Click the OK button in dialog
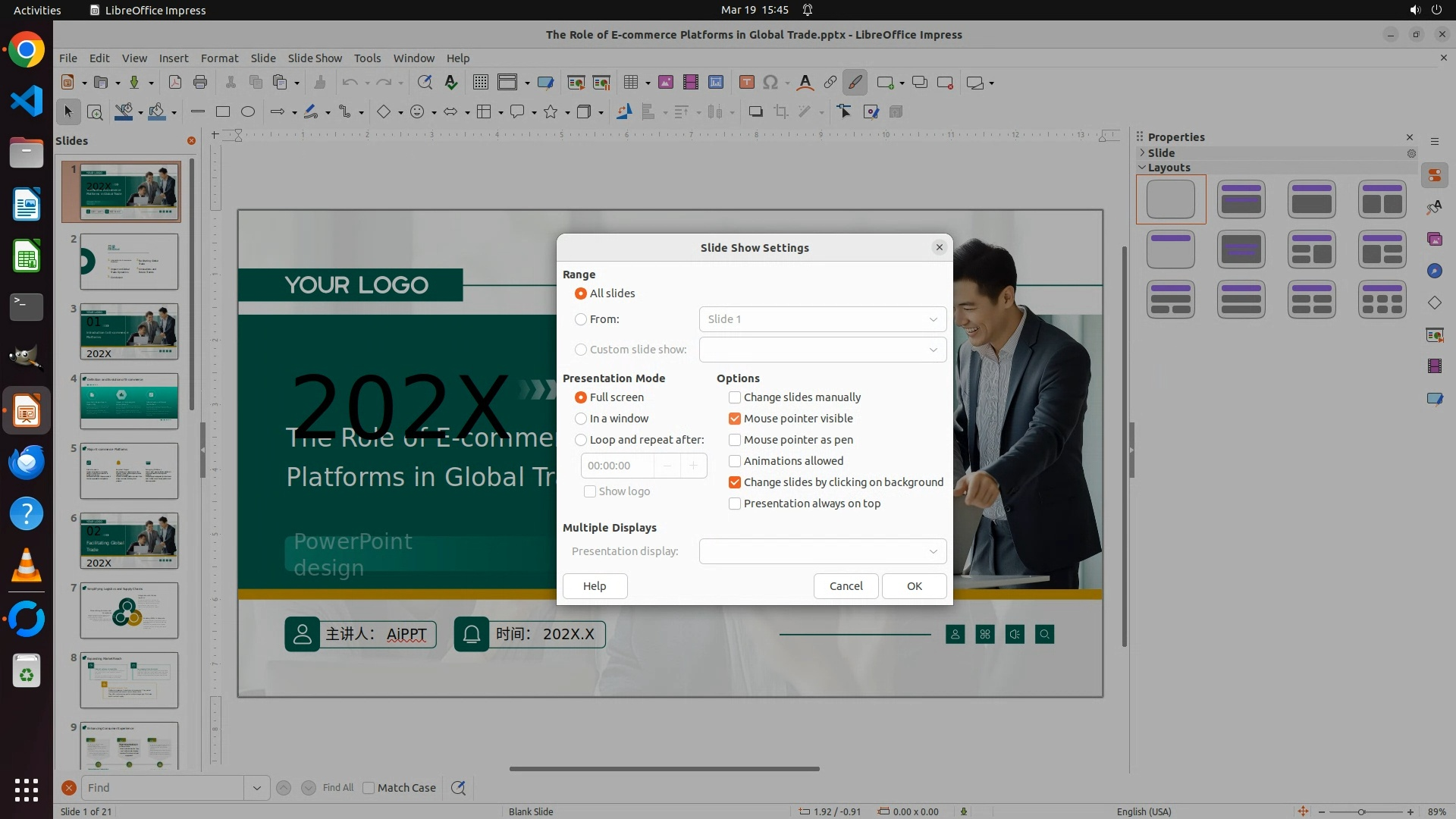 pyautogui.click(x=914, y=586)
